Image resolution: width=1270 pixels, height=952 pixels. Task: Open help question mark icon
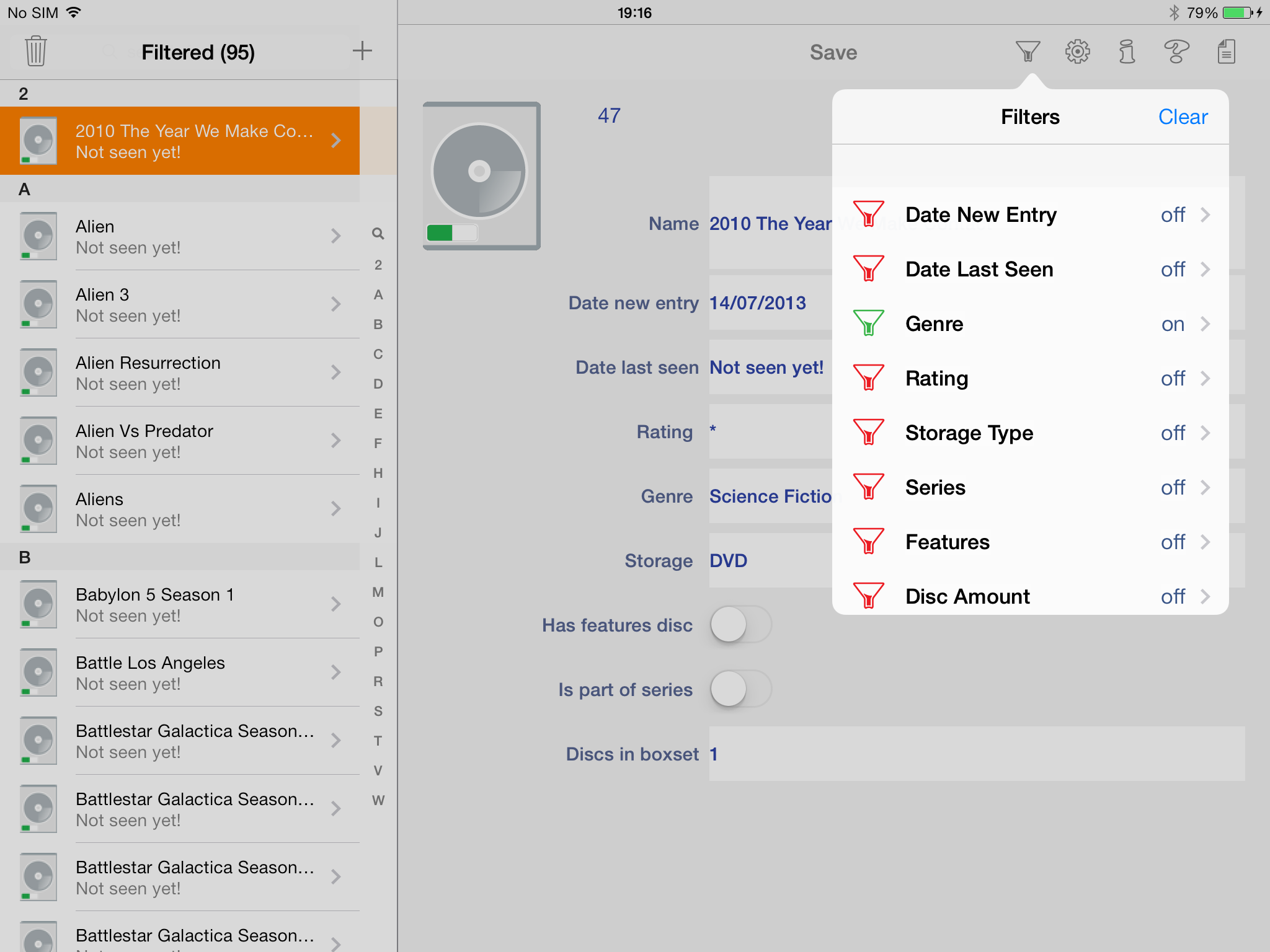pos(1176,51)
